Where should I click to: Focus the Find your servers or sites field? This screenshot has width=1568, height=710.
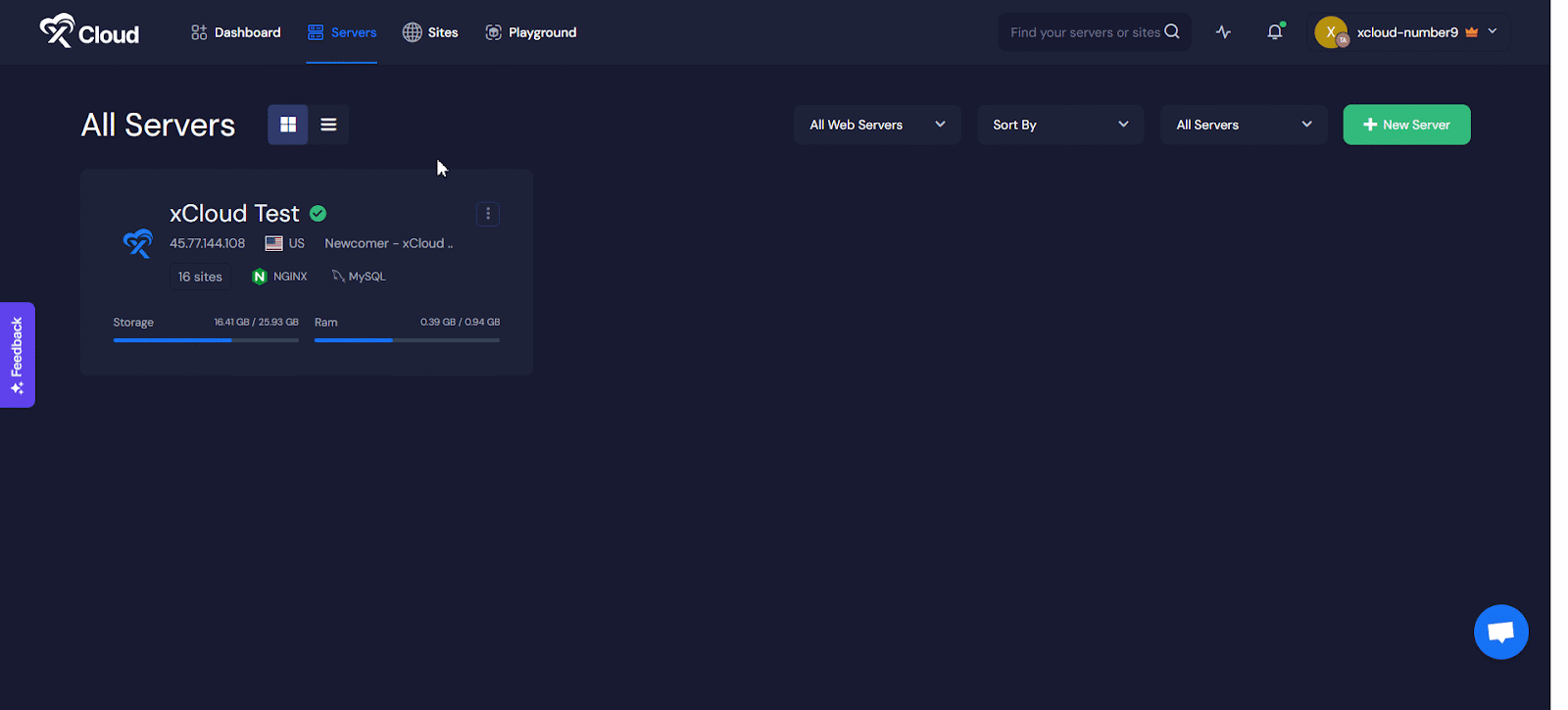click(x=1095, y=32)
